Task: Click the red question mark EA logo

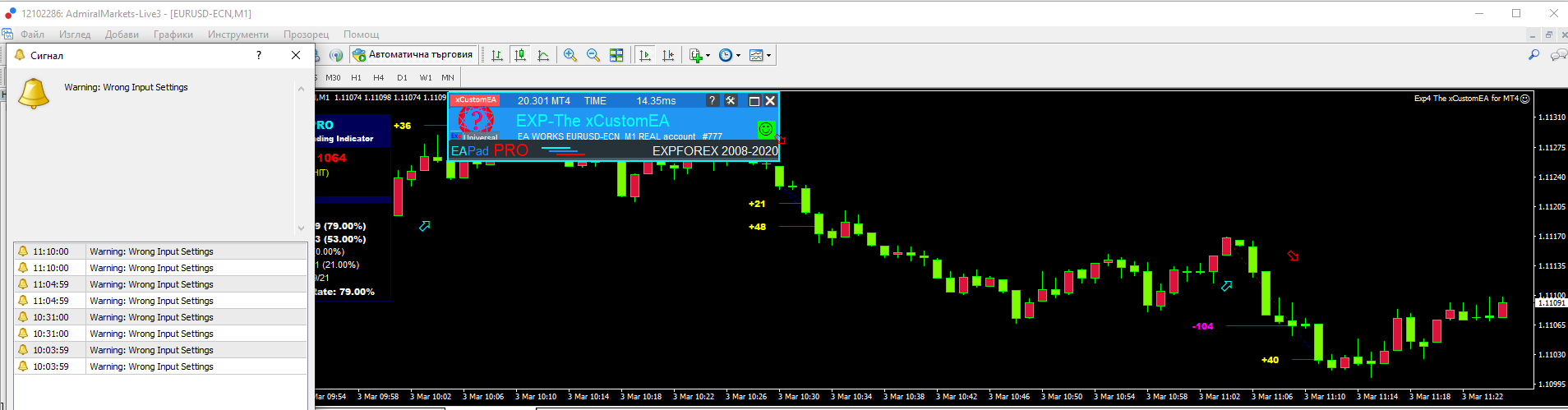Action: pos(476,122)
